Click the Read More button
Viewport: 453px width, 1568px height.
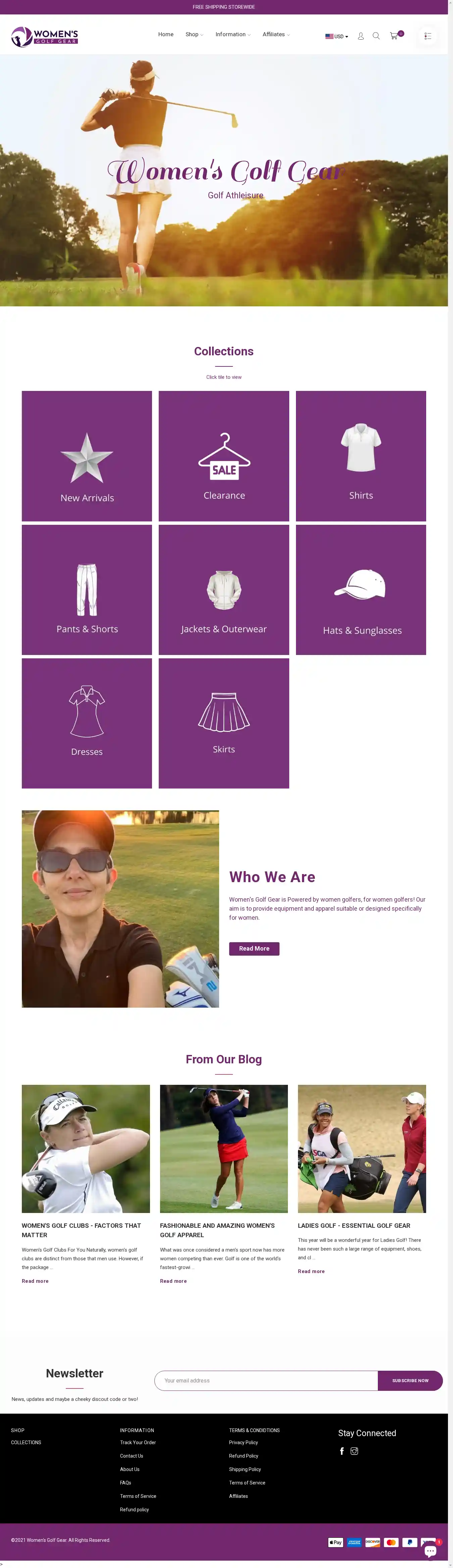point(254,948)
